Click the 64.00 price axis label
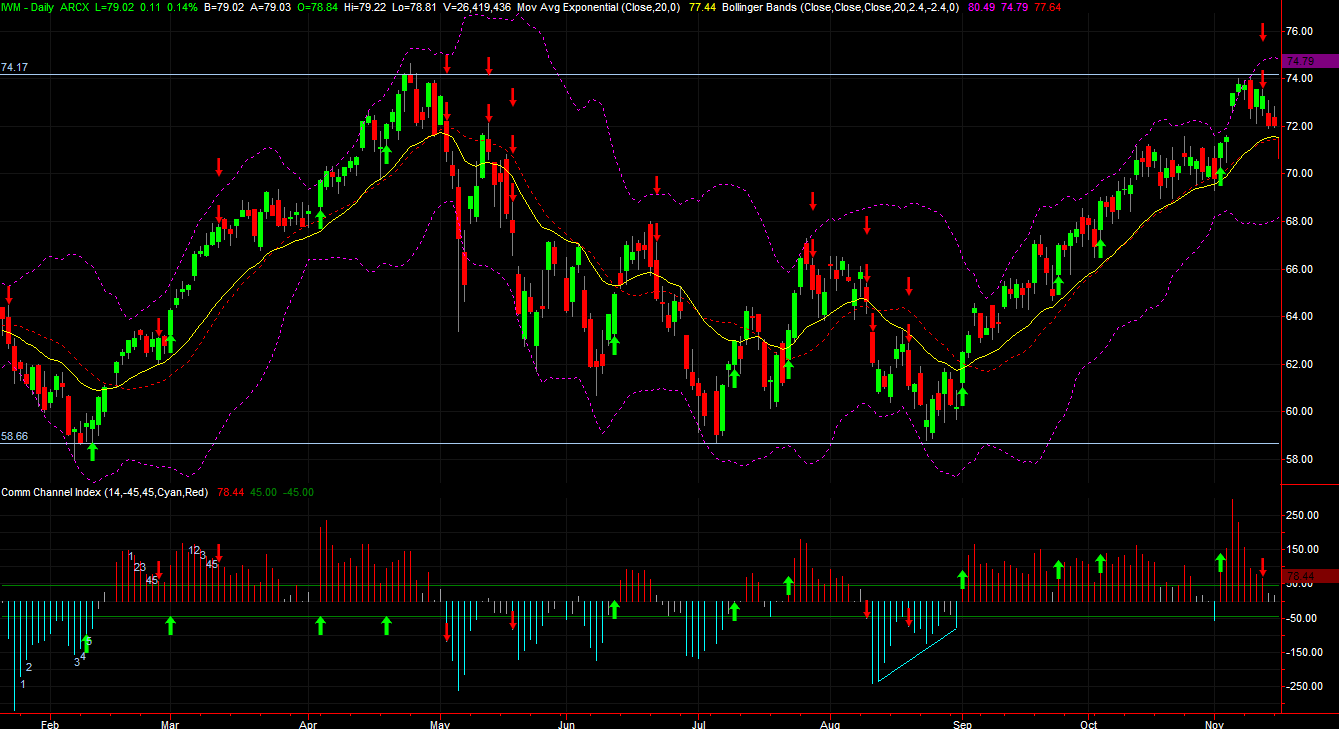Image resolution: width=1339 pixels, height=729 pixels. pyautogui.click(x=1298, y=316)
